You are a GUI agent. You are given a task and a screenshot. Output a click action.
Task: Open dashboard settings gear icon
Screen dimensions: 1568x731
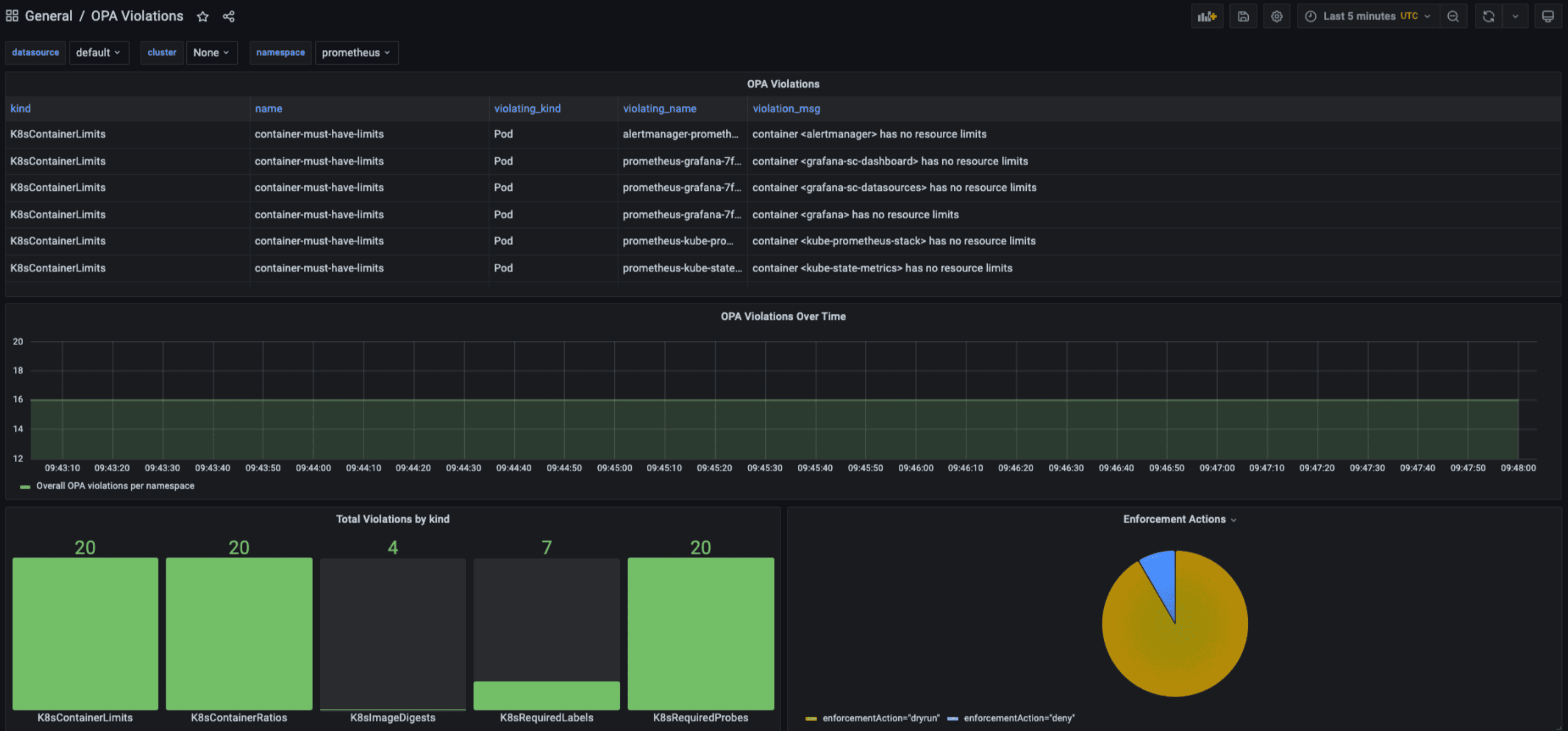1276,16
